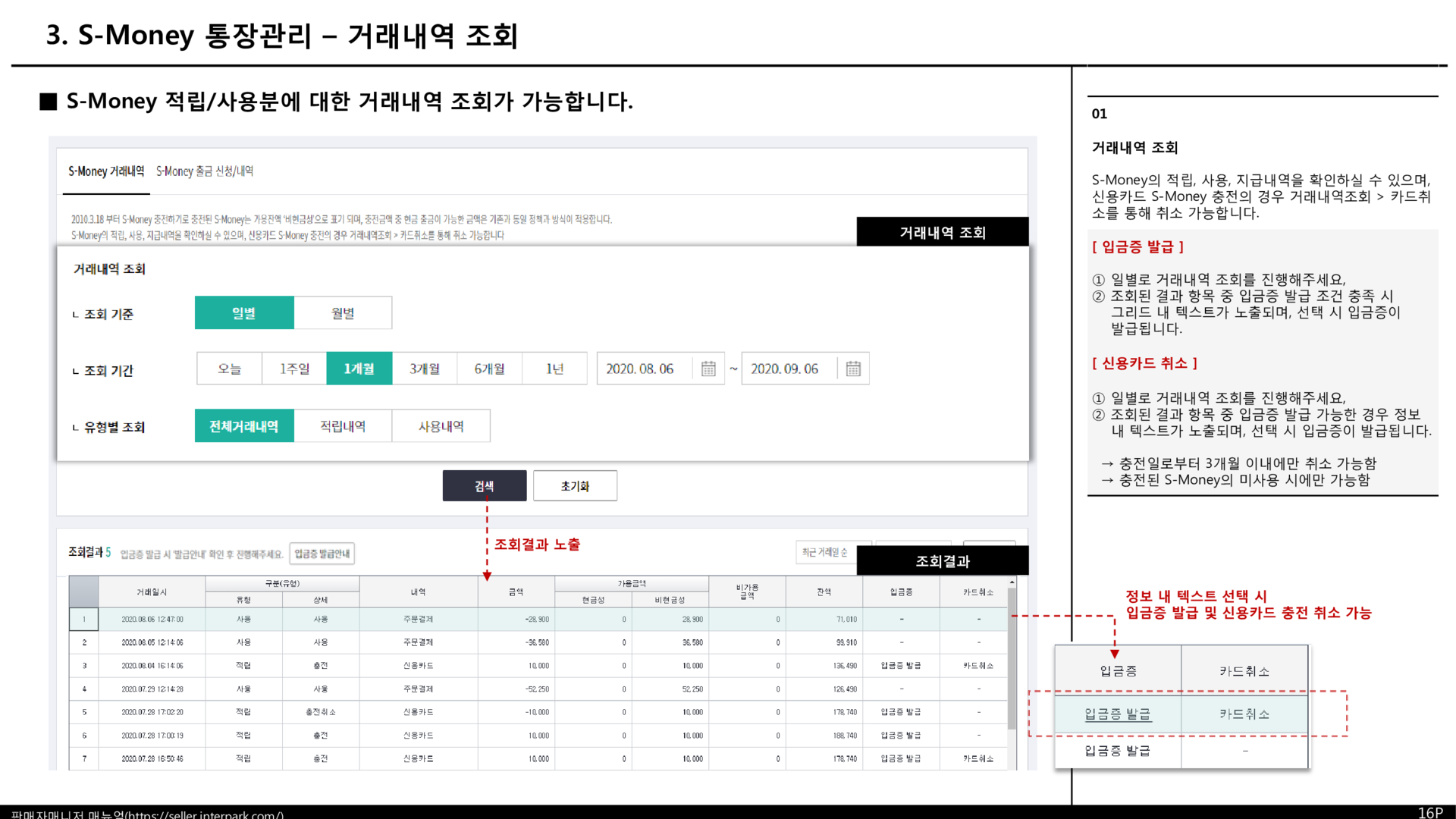Choose the 6개월 period option
Screen dimensions: 1456x819
pos(490,369)
